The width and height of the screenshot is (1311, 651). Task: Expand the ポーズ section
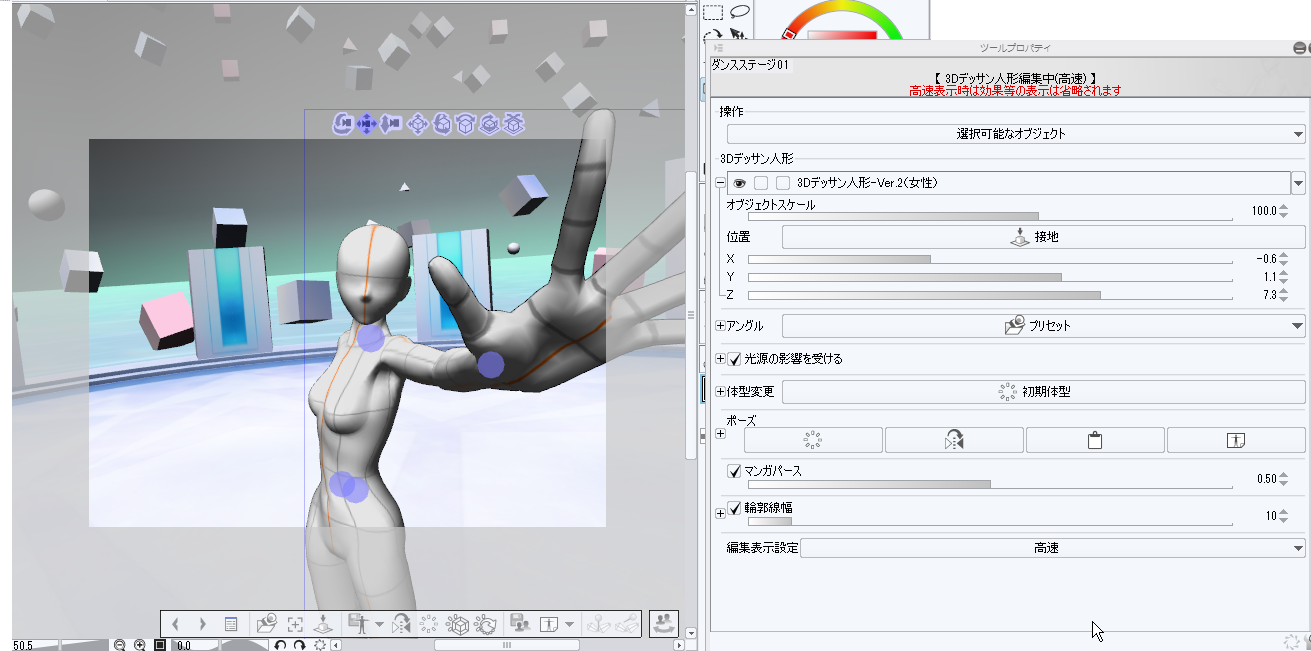click(x=721, y=433)
